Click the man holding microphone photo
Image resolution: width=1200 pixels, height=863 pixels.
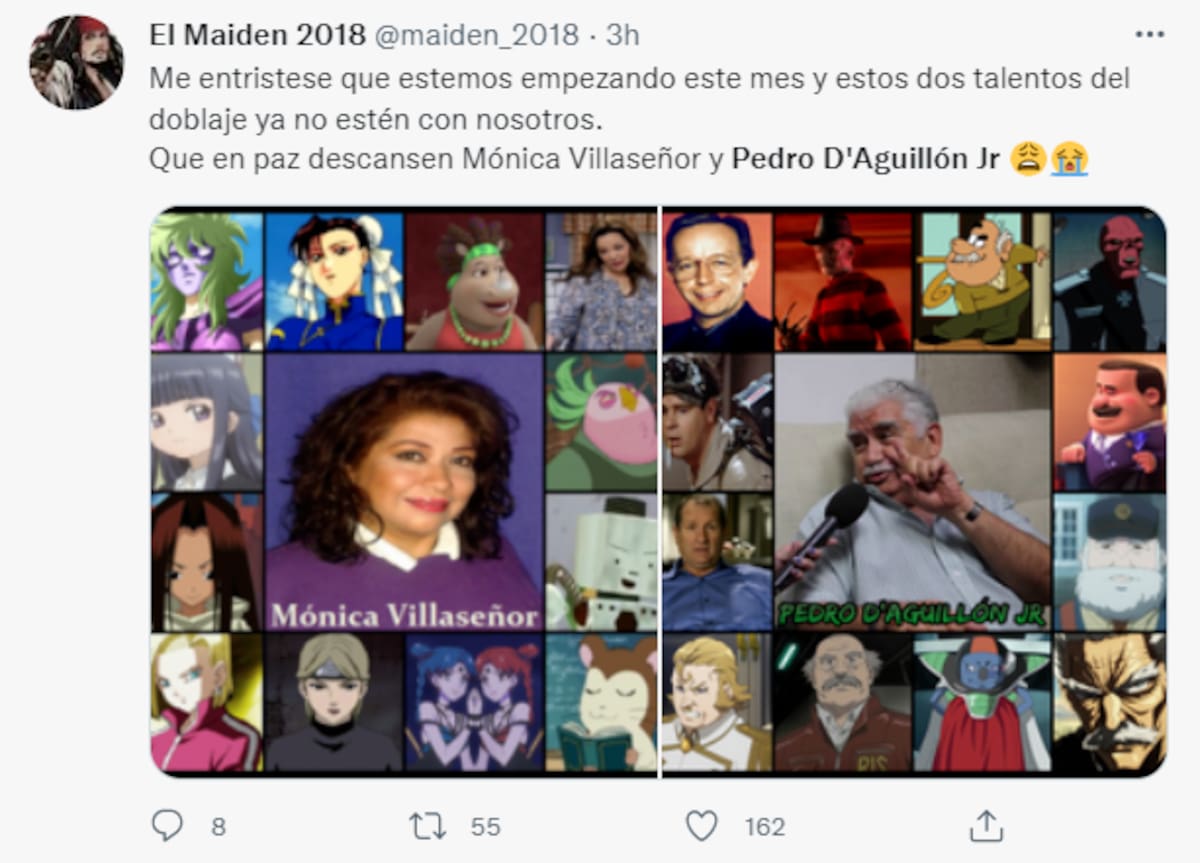click(913, 492)
